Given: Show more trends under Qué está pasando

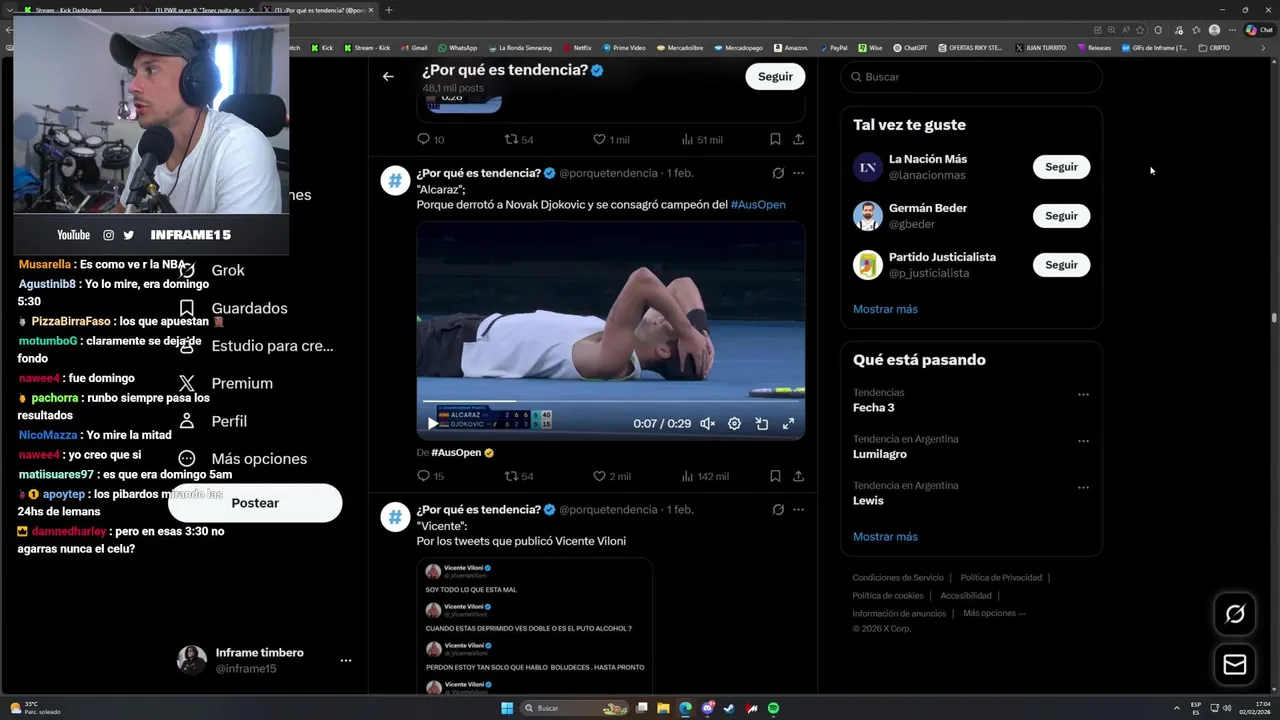Looking at the screenshot, I should click(885, 537).
